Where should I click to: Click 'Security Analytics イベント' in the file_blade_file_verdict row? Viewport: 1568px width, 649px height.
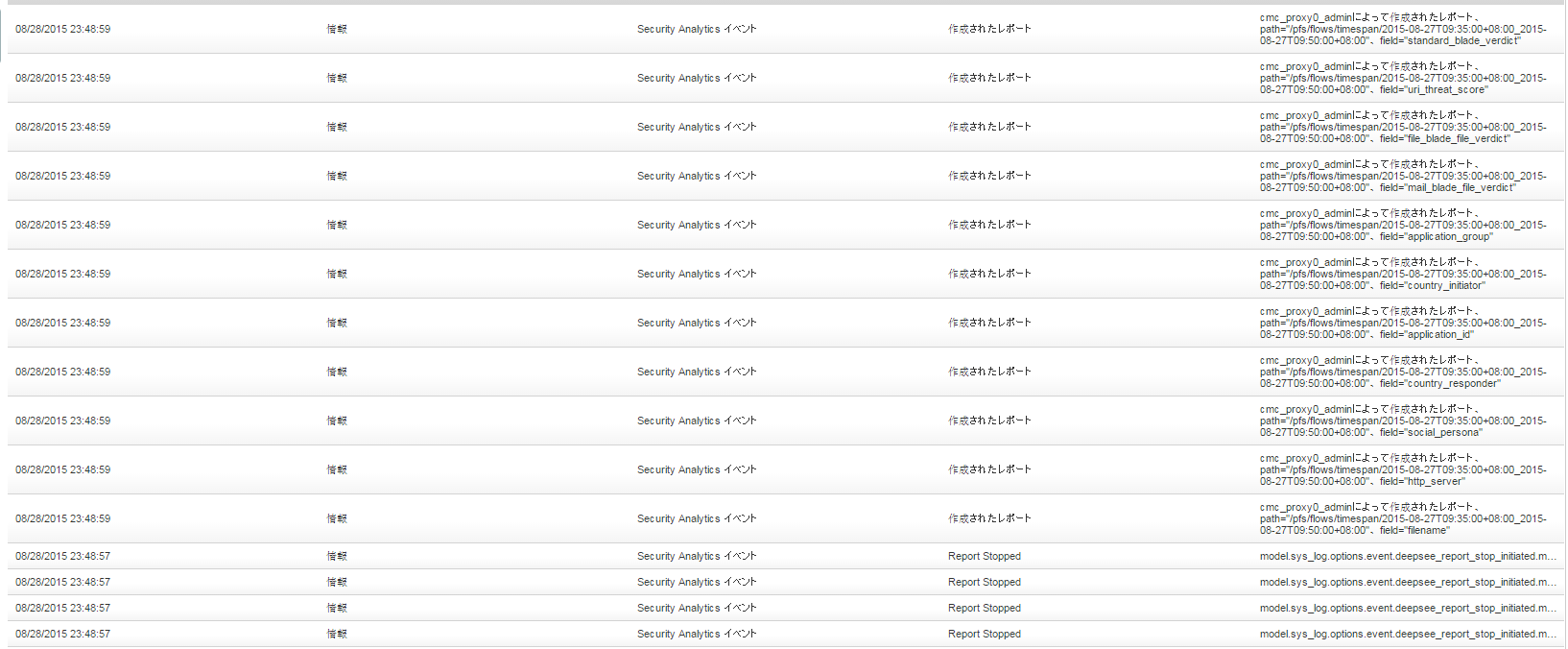[x=697, y=127]
